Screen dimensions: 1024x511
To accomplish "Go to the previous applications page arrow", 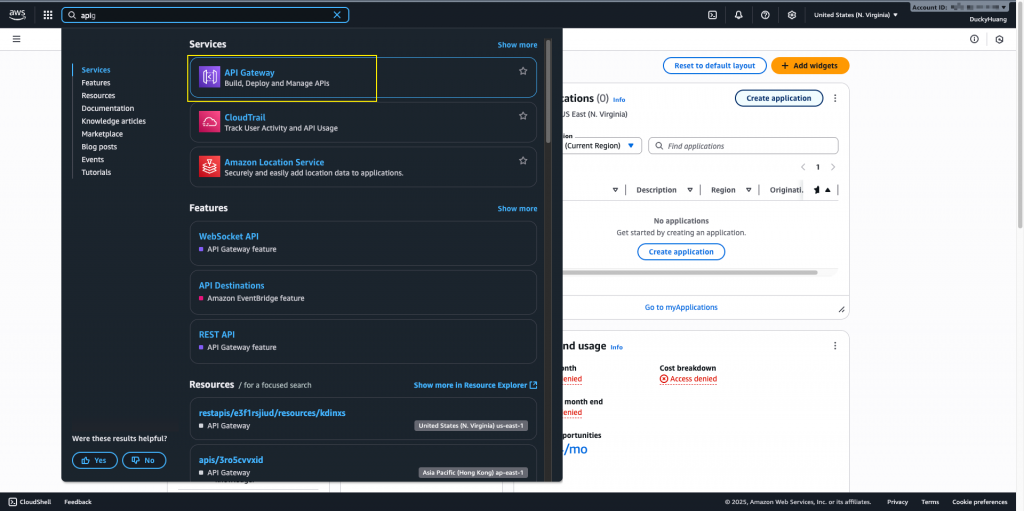I will pyautogui.click(x=803, y=167).
